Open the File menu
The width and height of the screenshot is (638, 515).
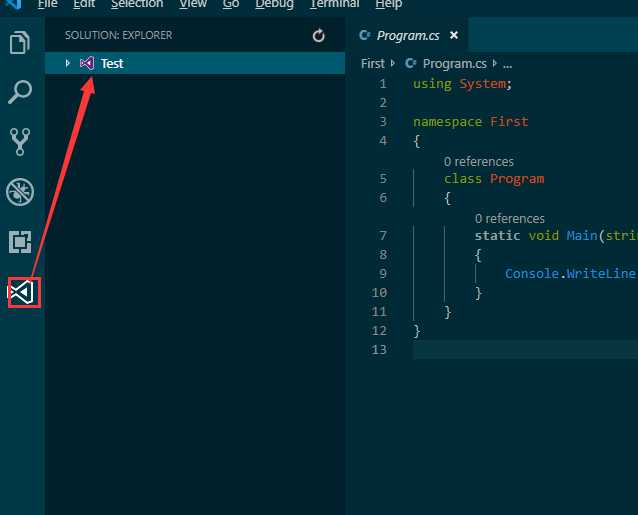click(48, 4)
